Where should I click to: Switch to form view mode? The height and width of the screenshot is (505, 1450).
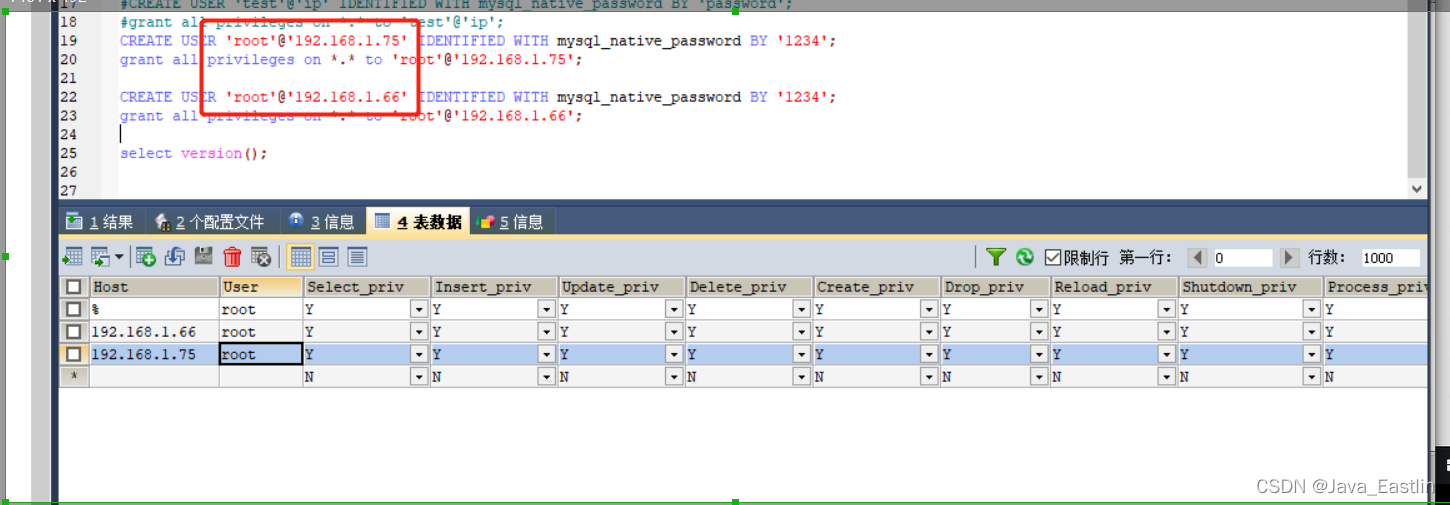[x=328, y=257]
